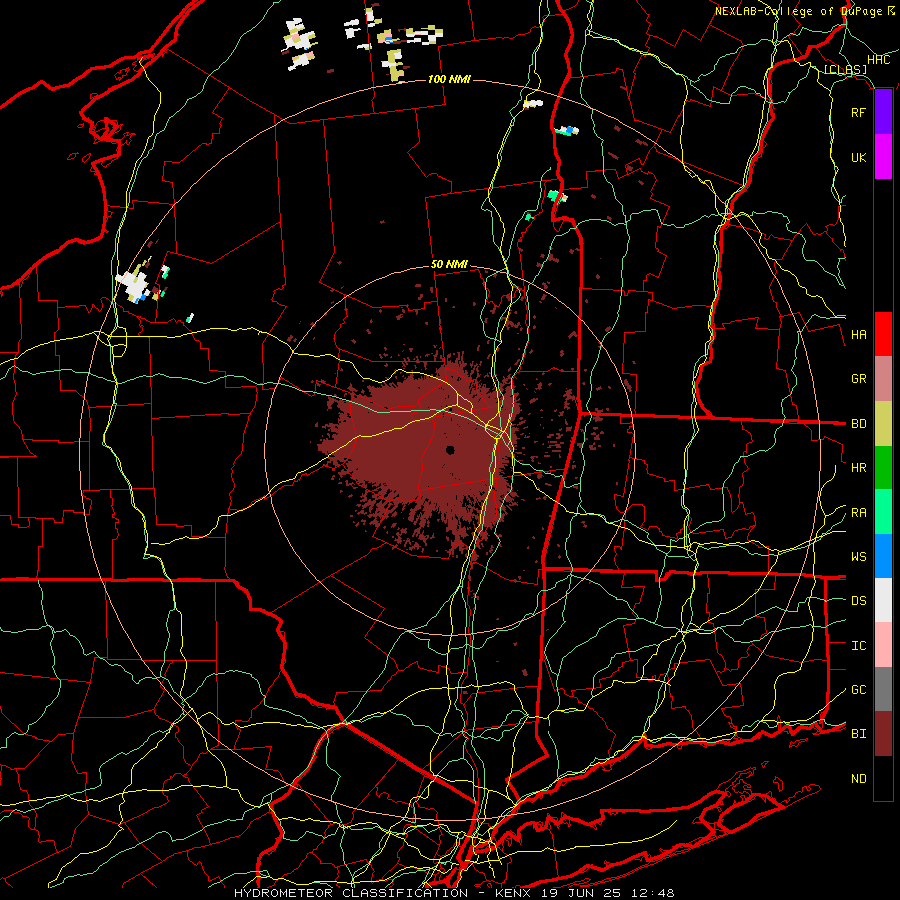
Task: Click the black radar site dot
Action: pyautogui.click(x=451, y=449)
